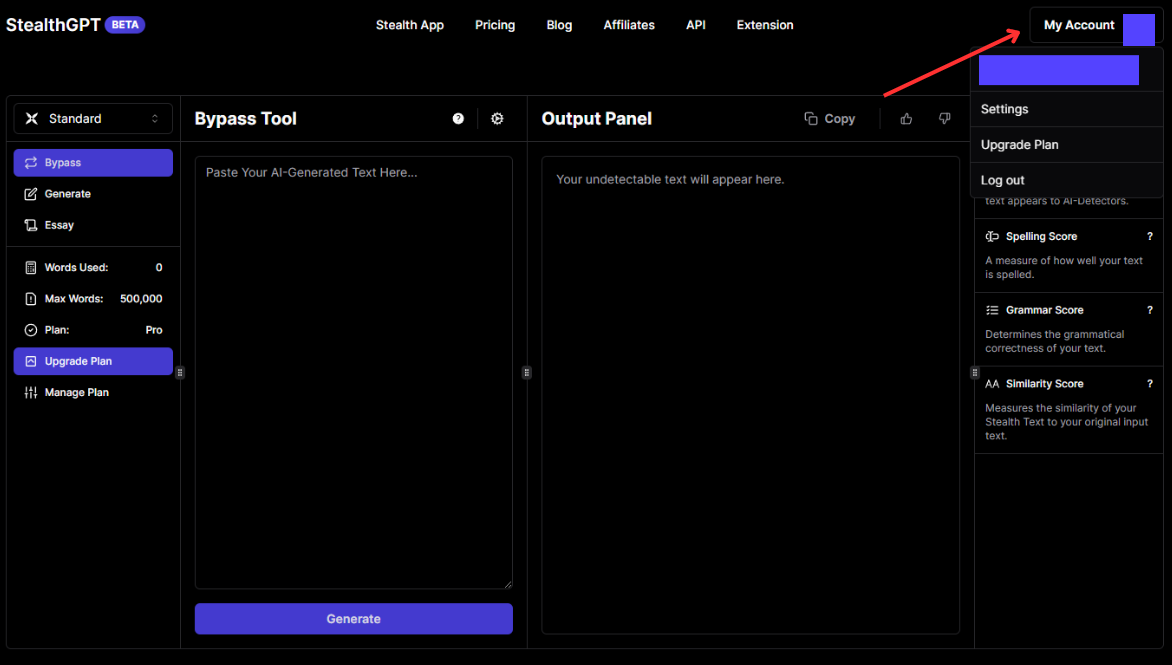
Task: Open the Blog nav link
Action: [x=559, y=25]
